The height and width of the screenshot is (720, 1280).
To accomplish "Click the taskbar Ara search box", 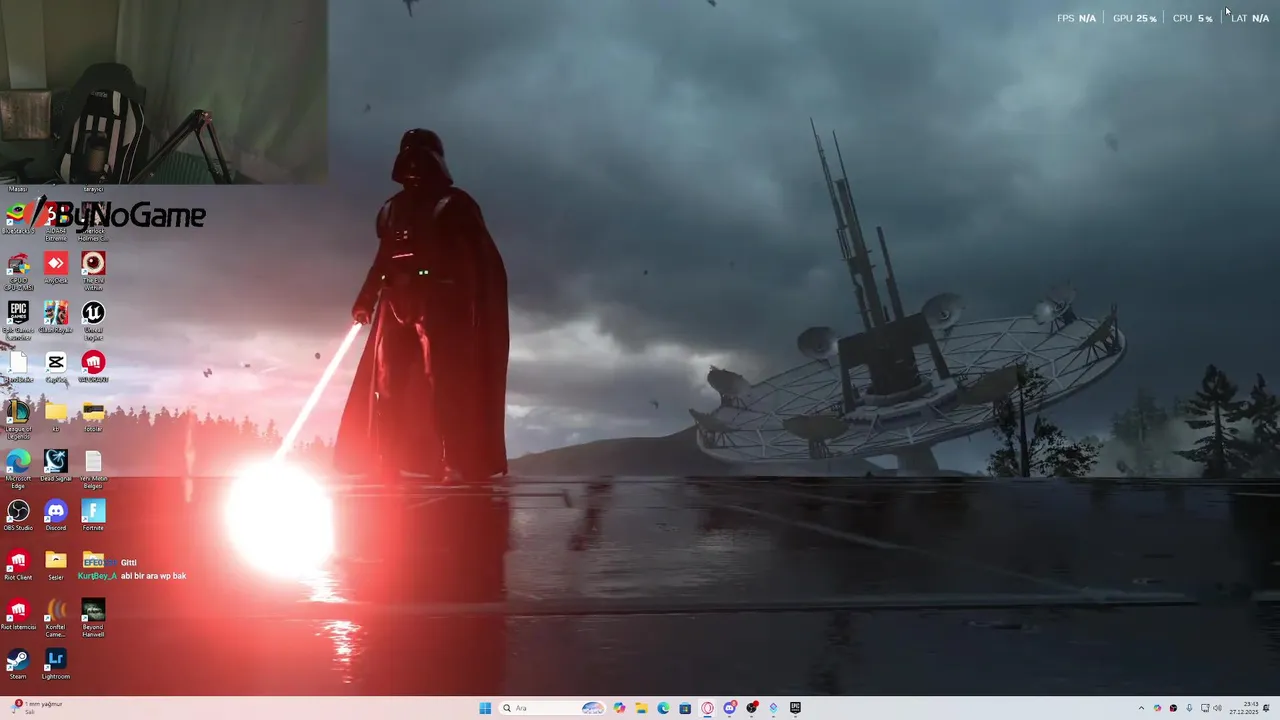I will click(553, 708).
